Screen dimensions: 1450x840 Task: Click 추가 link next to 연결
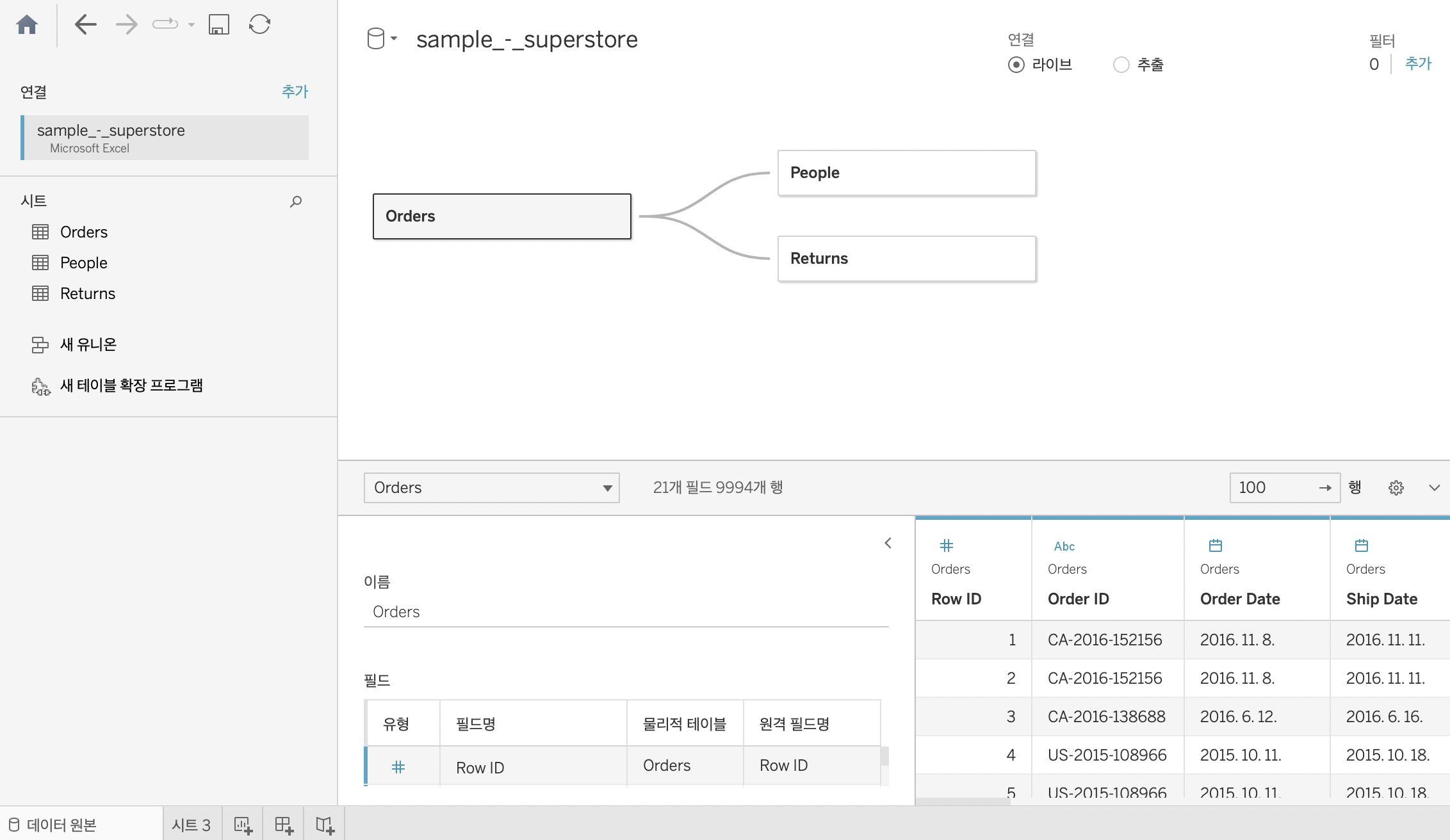coord(295,92)
